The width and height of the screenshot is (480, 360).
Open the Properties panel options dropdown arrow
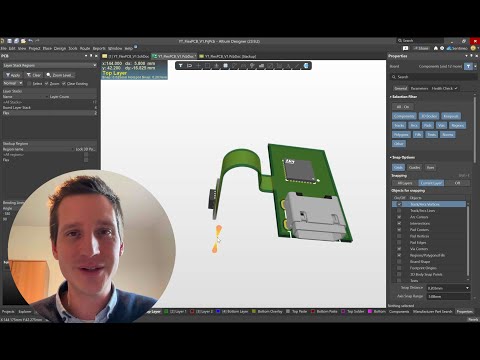466,56
